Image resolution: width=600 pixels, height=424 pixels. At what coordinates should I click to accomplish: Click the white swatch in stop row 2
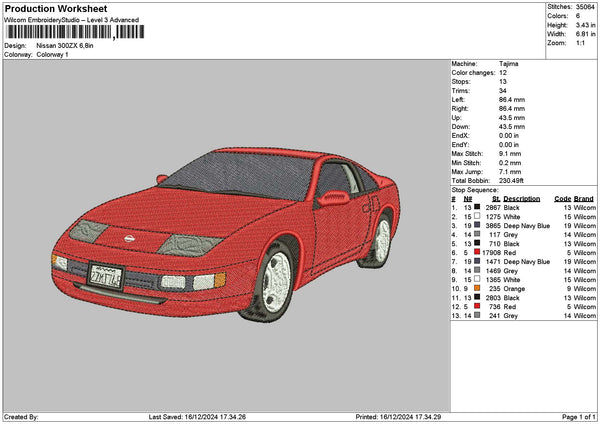(x=477, y=216)
